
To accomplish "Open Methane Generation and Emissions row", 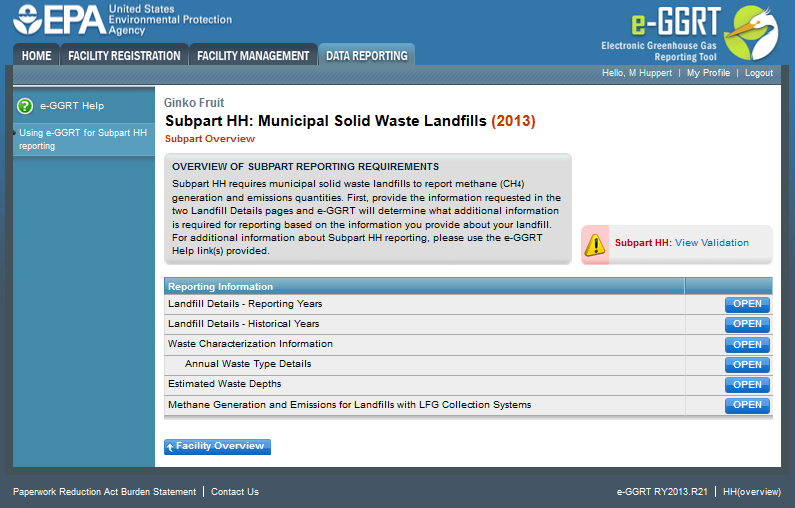I will point(747,405).
